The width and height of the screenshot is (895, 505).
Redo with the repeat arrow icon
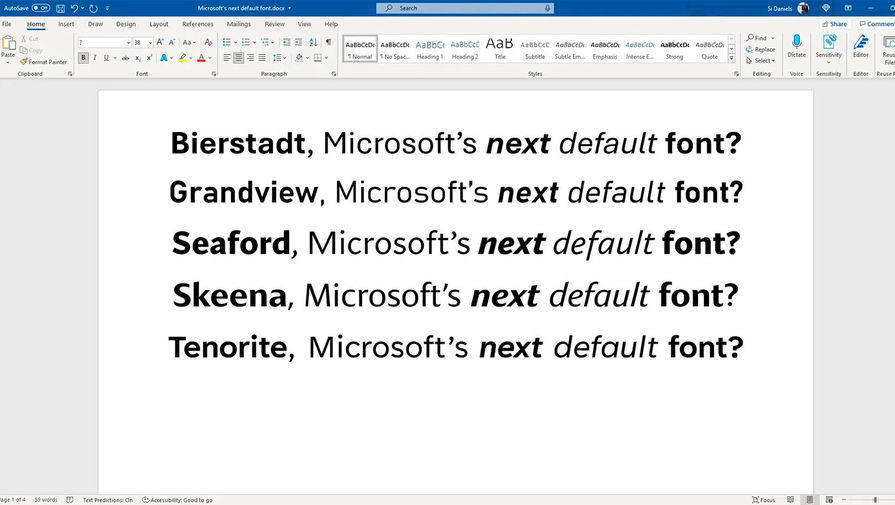[x=94, y=8]
